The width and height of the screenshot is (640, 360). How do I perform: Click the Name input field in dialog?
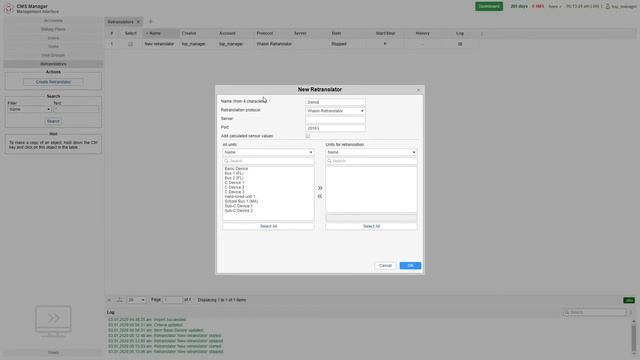335,102
